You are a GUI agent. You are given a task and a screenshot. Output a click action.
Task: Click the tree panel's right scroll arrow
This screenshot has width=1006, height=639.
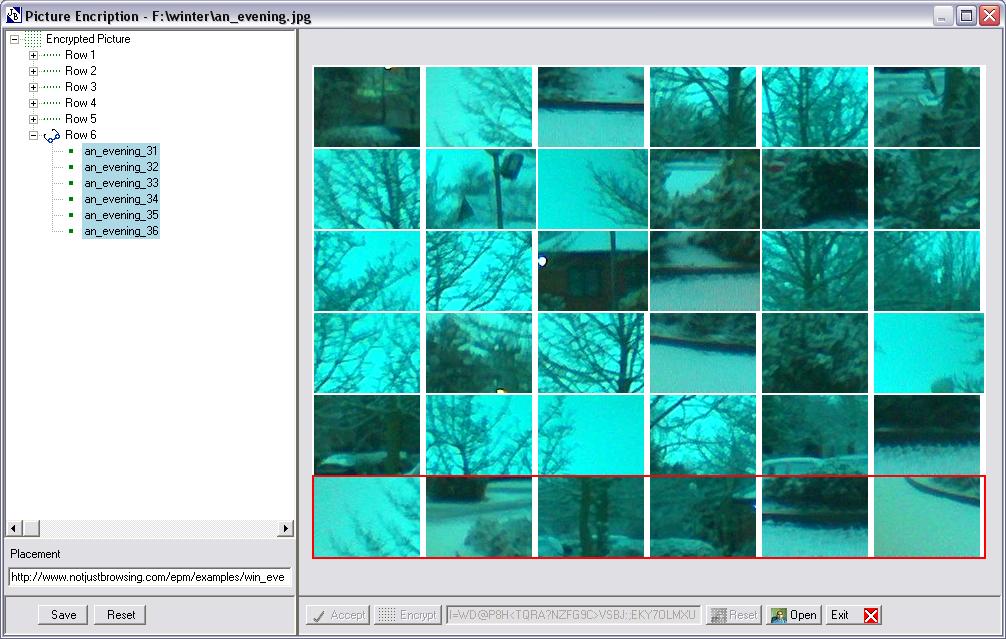click(286, 528)
